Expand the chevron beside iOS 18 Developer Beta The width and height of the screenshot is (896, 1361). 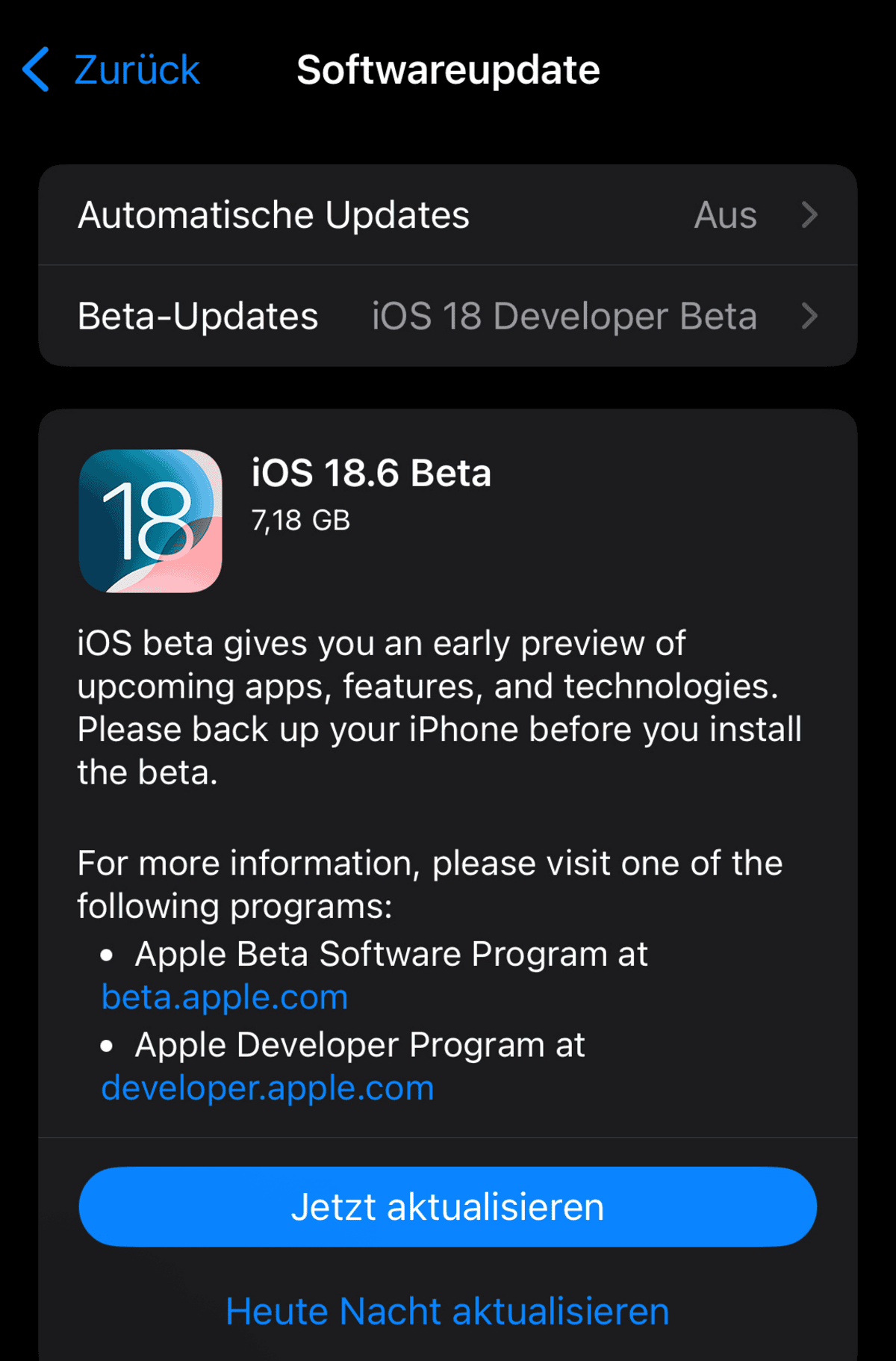809,316
